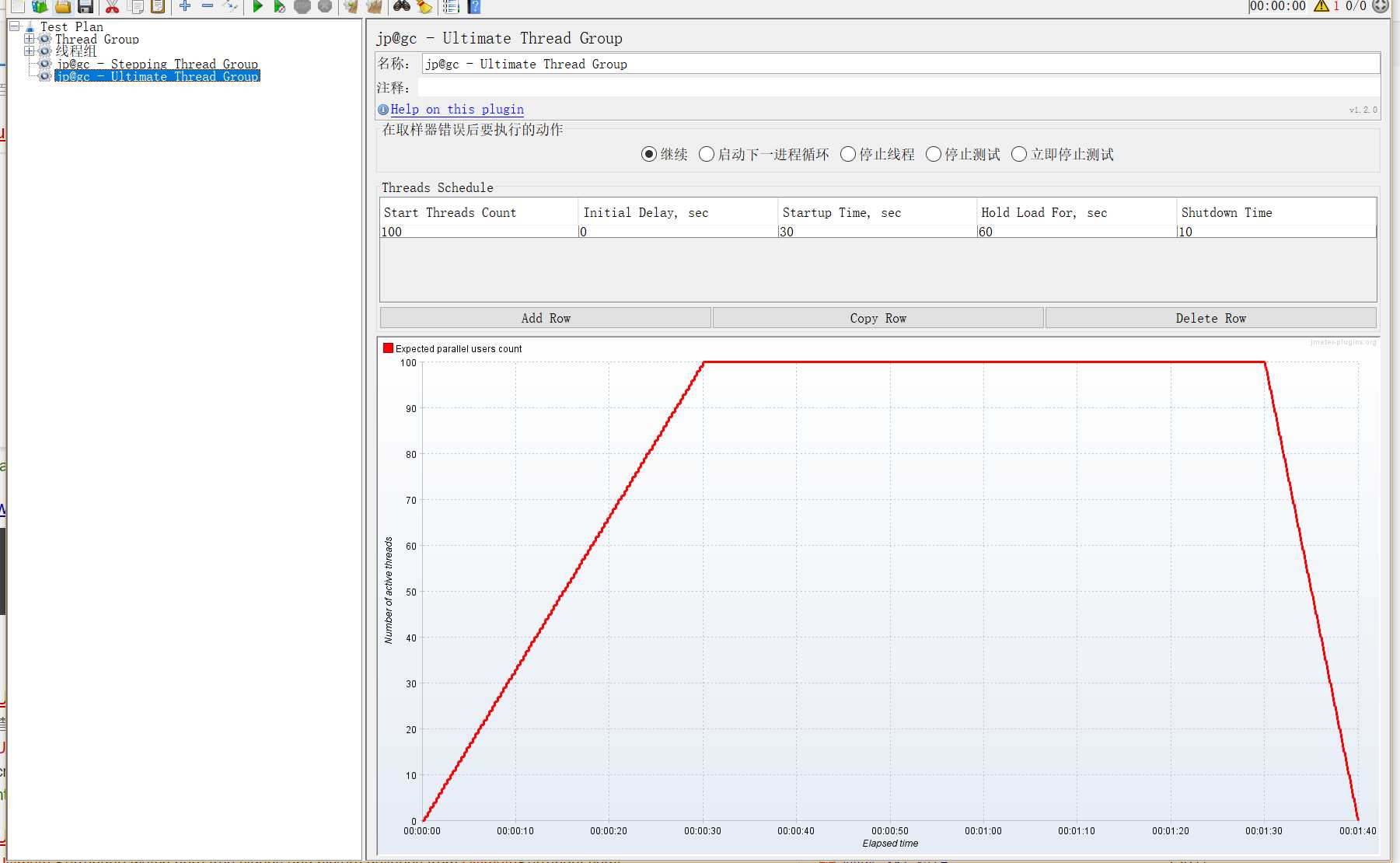Click gear icon of Stepping Thread Group node

point(45,64)
